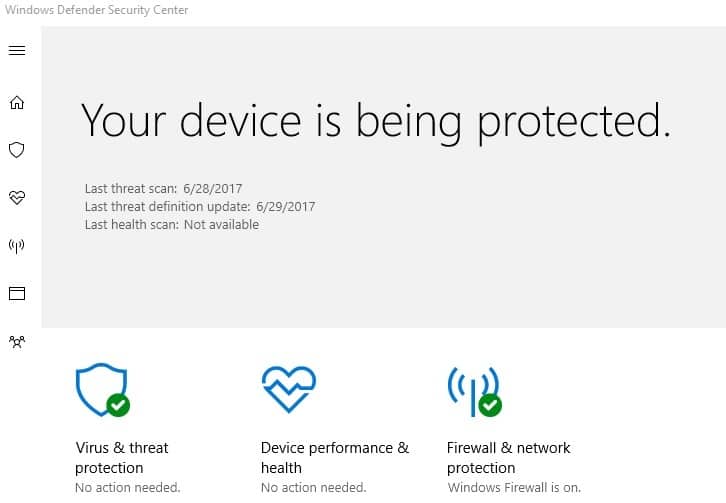Click the large blue heart pulse icon
Image resolution: width=726 pixels, height=503 pixels.
click(x=289, y=389)
